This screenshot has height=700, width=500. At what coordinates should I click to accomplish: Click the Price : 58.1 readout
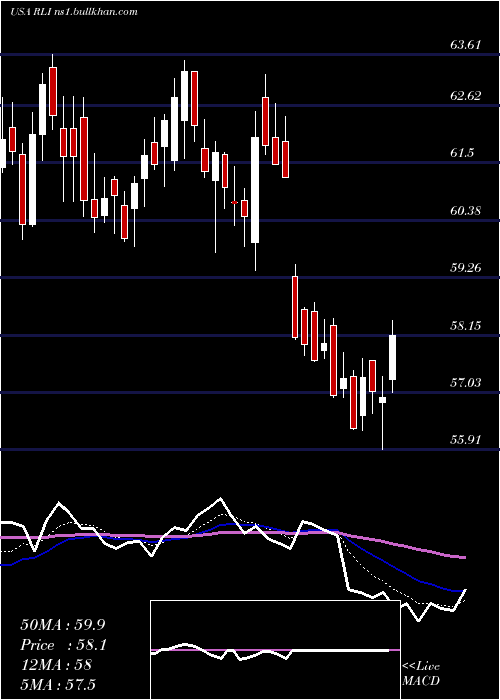click(63, 645)
